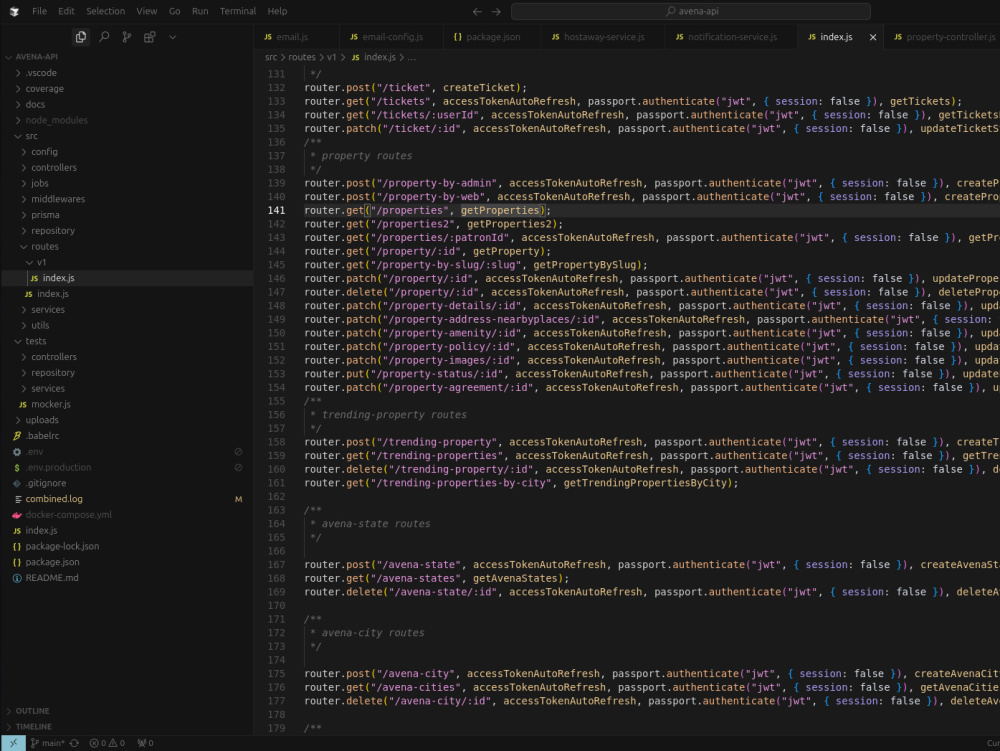Open mocker.js in the tests folder
The width and height of the screenshot is (1000, 751).
tap(128, 404)
